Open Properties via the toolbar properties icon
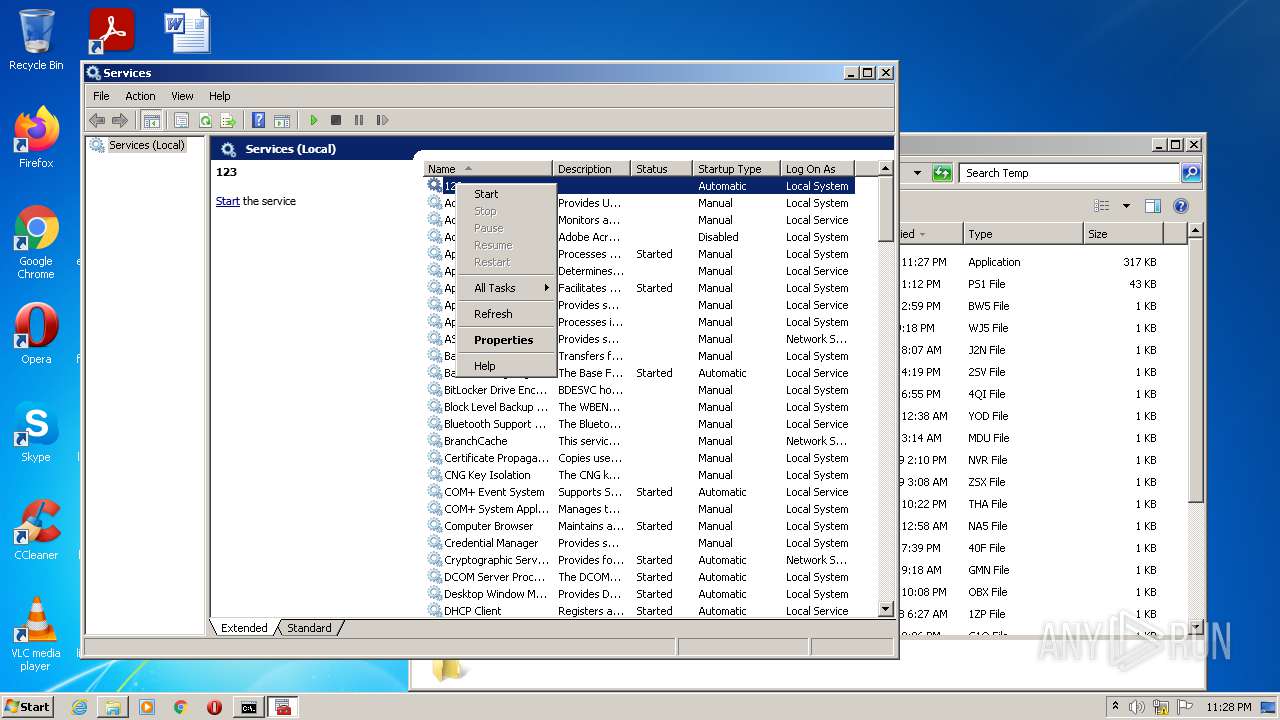Viewport: 1280px width, 720px height. click(181, 120)
